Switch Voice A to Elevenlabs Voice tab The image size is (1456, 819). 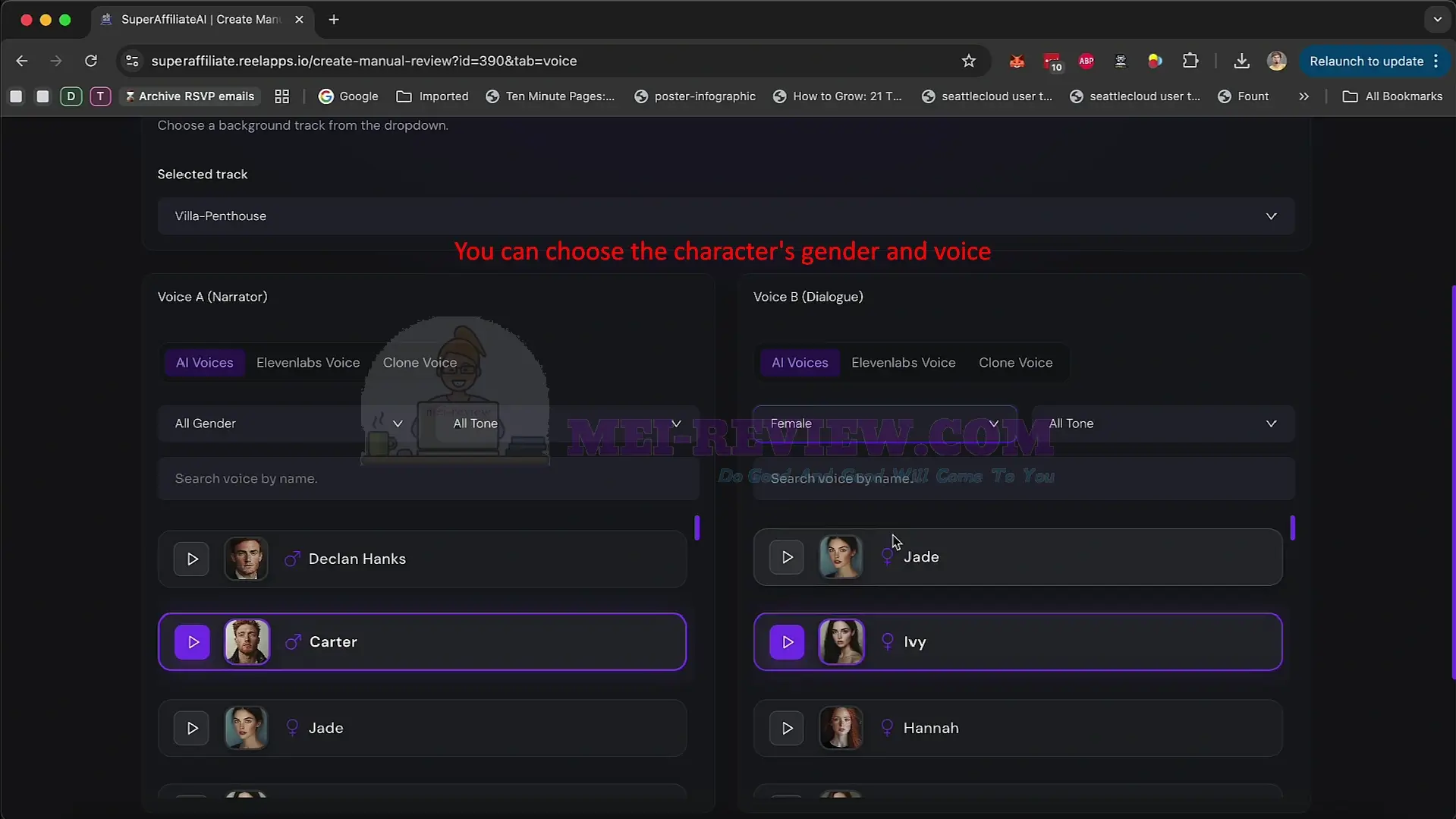tap(308, 363)
